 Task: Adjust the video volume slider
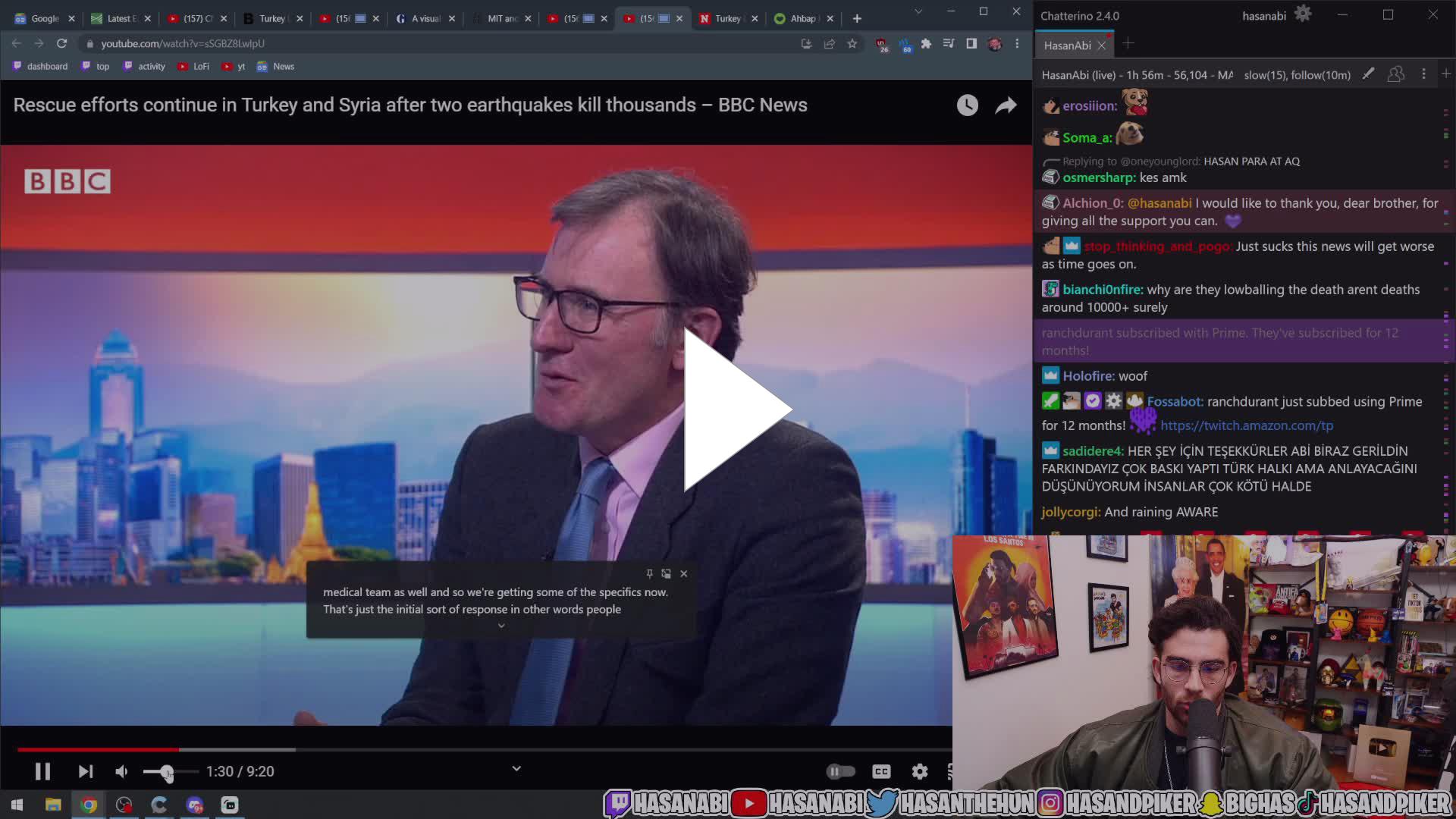168,772
